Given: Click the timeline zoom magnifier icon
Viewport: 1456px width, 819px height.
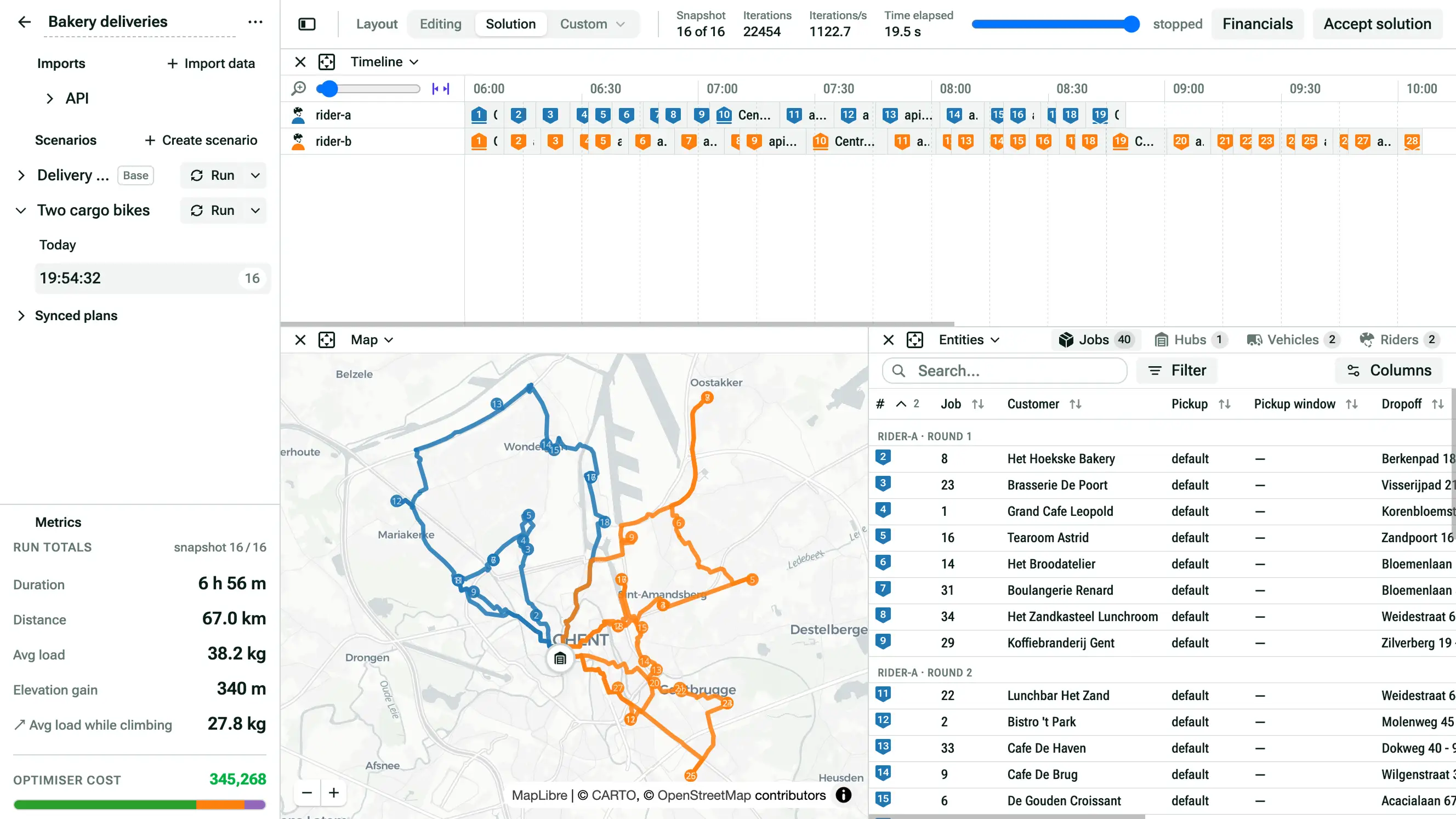Looking at the screenshot, I should pyautogui.click(x=298, y=89).
